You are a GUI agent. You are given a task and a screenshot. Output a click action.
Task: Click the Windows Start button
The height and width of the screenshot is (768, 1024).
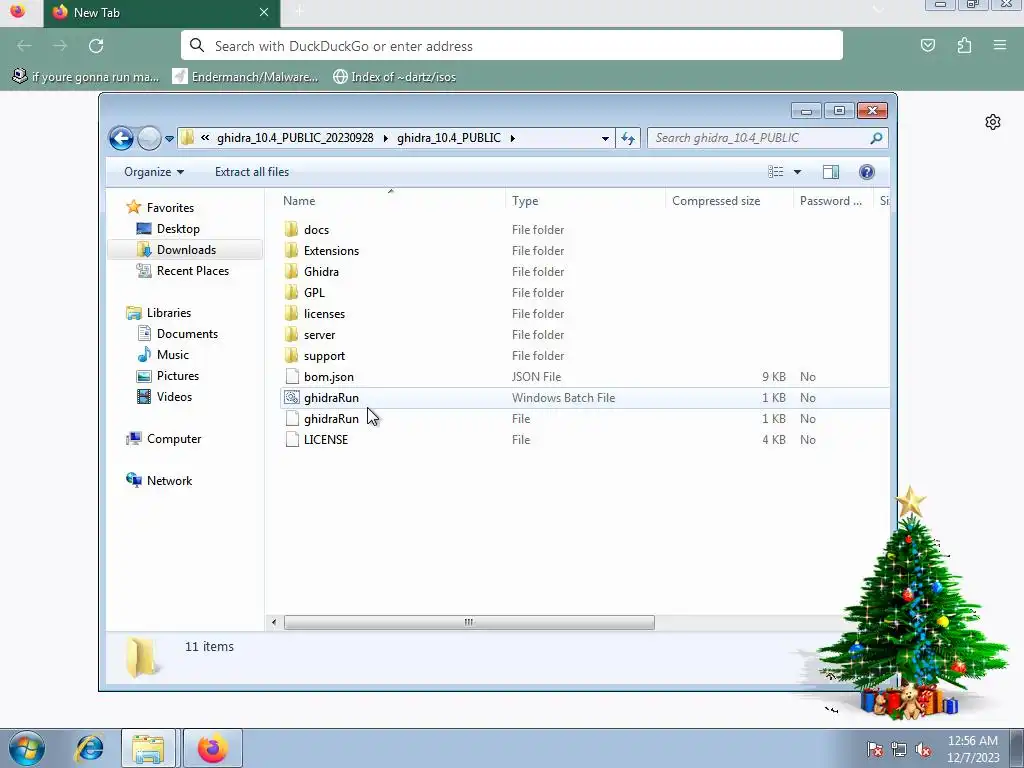pos(26,748)
